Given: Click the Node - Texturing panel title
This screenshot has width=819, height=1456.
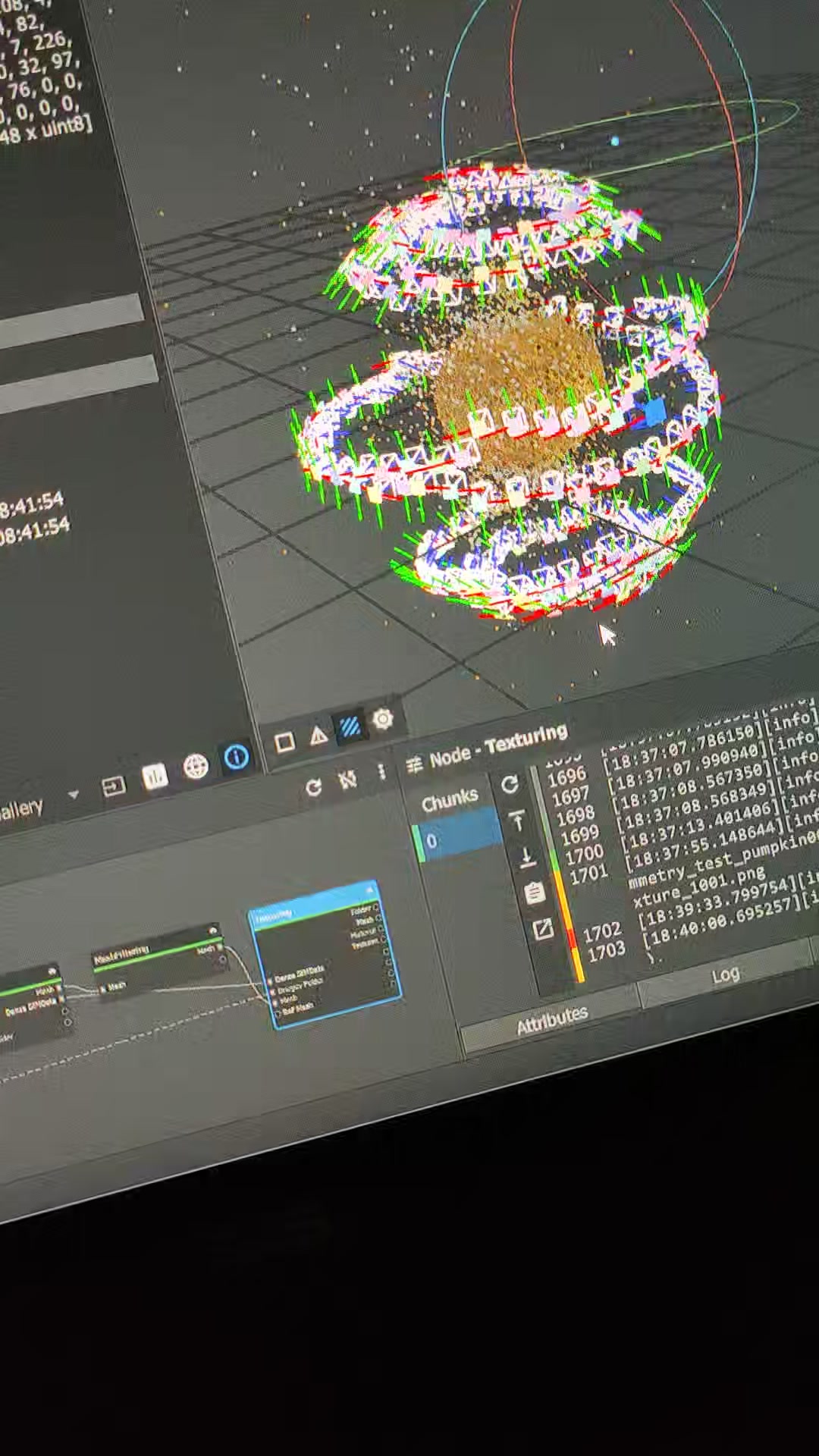Looking at the screenshot, I should pyautogui.click(x=498, y=745).
